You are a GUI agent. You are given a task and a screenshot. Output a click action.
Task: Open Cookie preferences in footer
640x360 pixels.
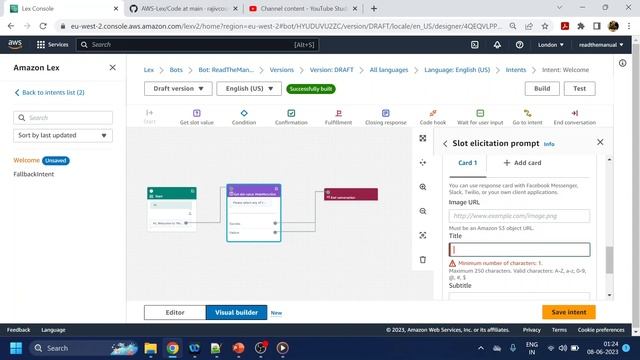601,330
